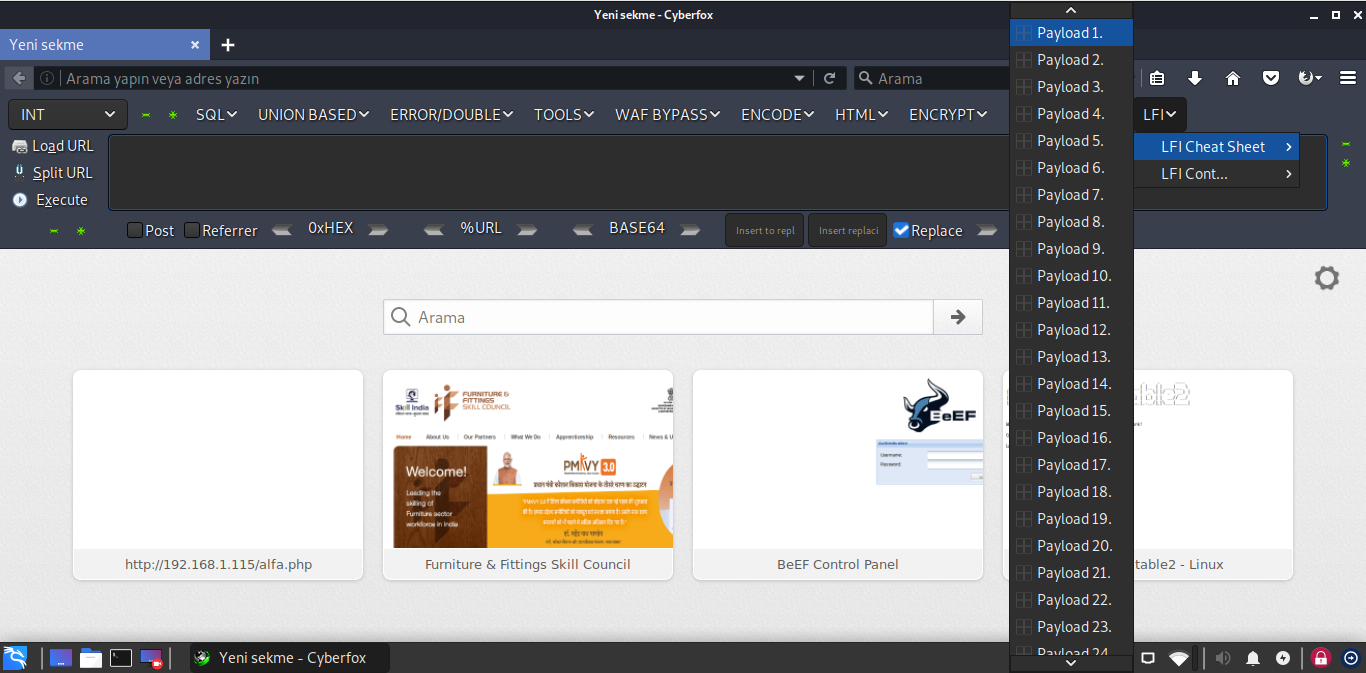The image size is (1366, 673).
Task: Click the plus icon to open new tab
Action: (x=228, y=45)
